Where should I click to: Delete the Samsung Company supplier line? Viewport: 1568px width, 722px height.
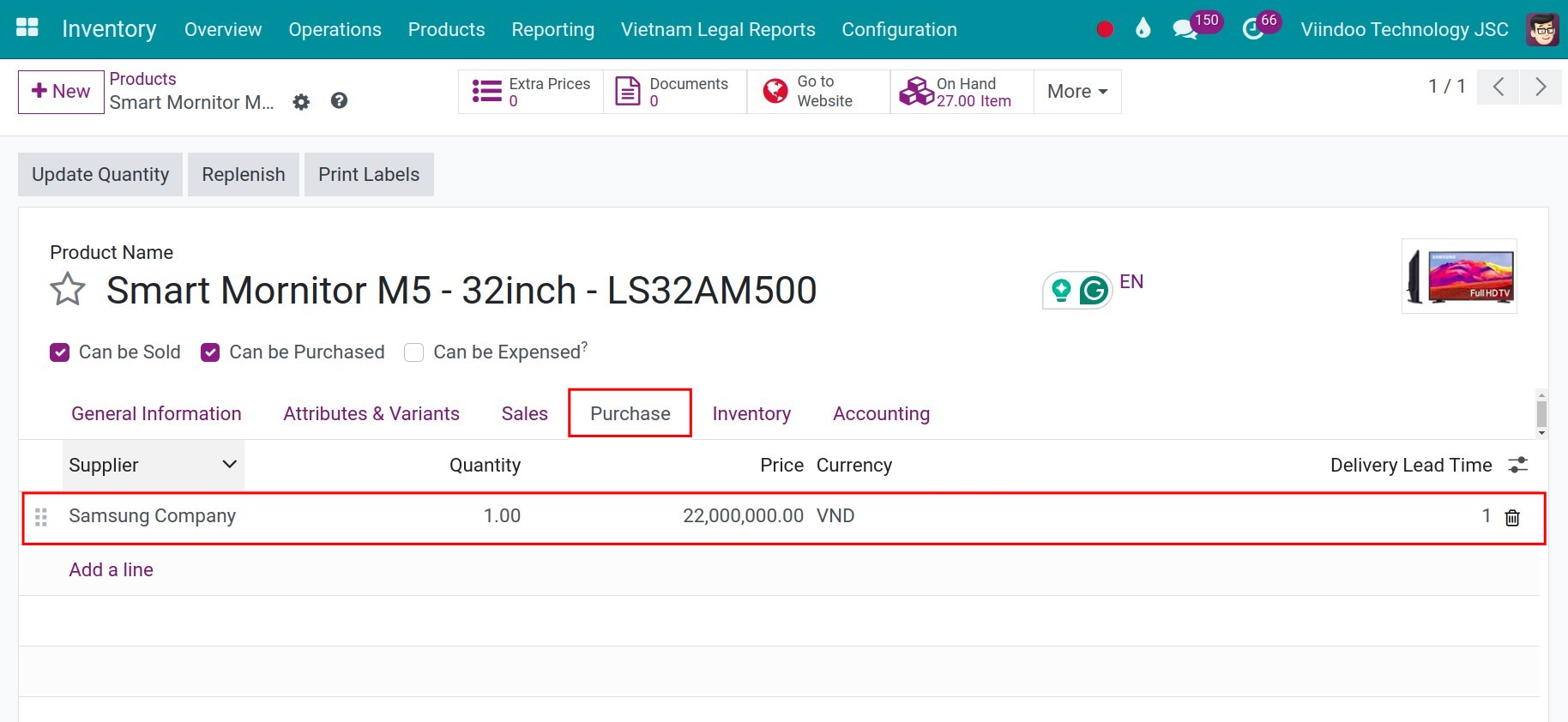click(1512, 517)
